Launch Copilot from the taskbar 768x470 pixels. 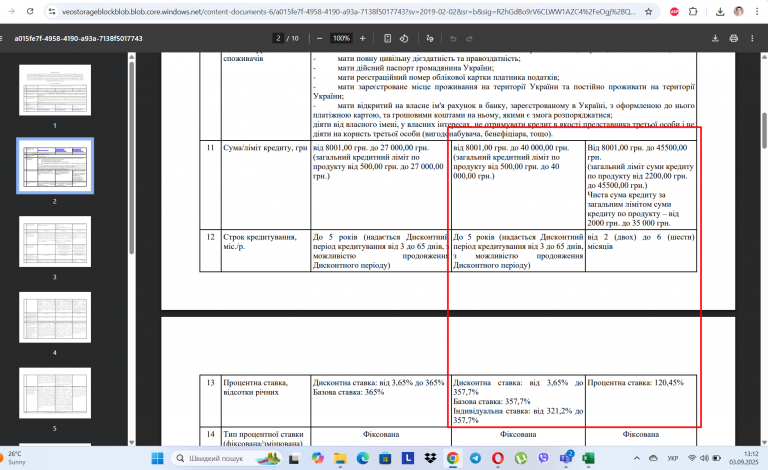317,458
